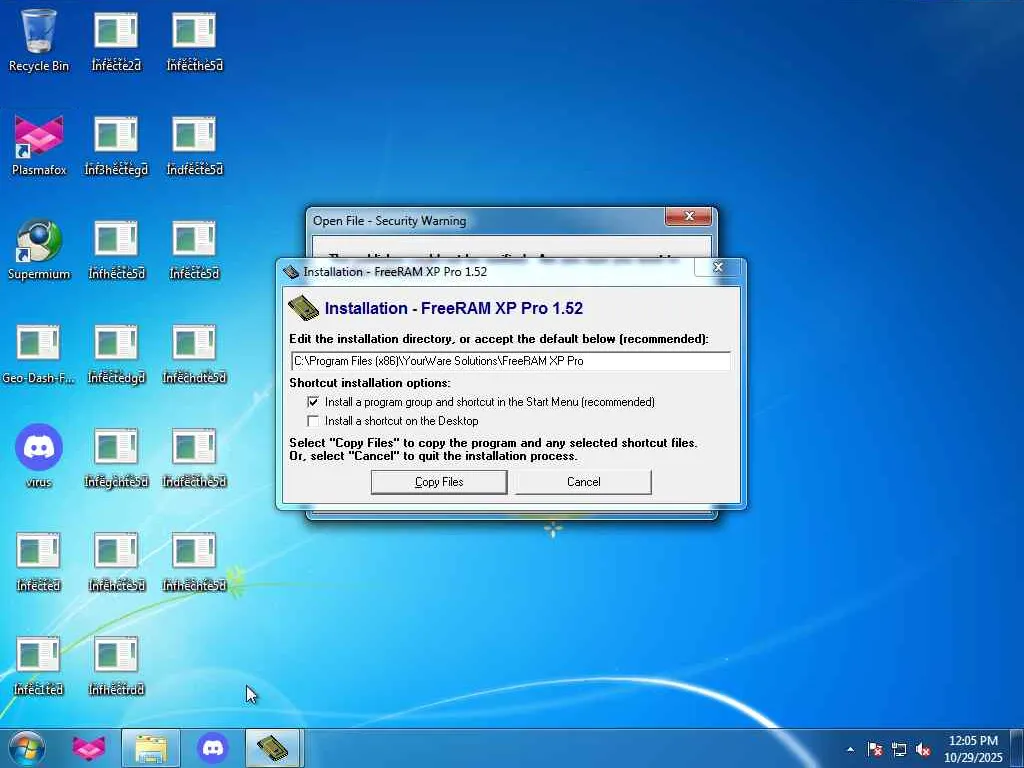Open Windows Explorer from the taskbar
Screen dimensions: 1024x768
151,748
